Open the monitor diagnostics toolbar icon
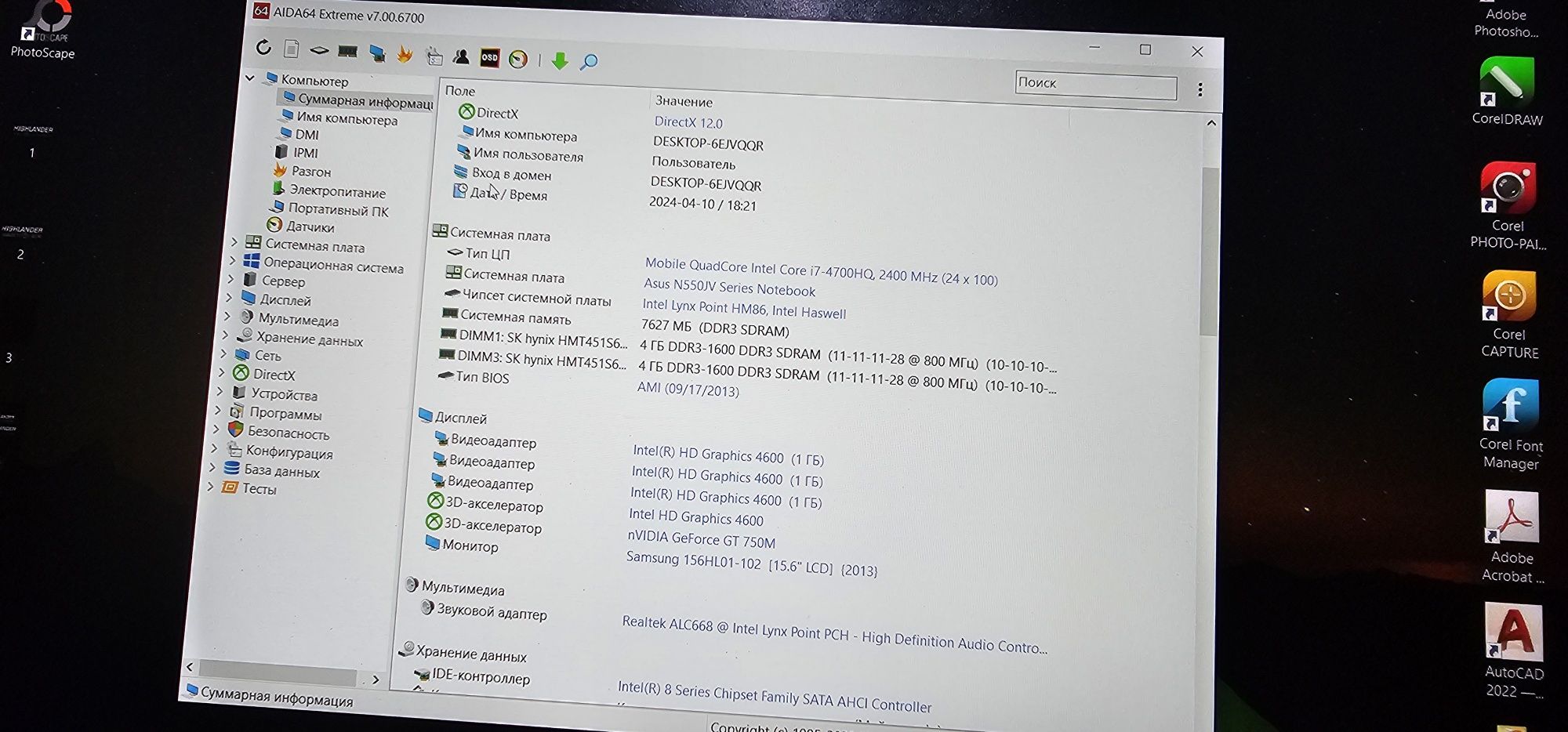Screen dimensions: 1568x732 click(x=377, y=53)
